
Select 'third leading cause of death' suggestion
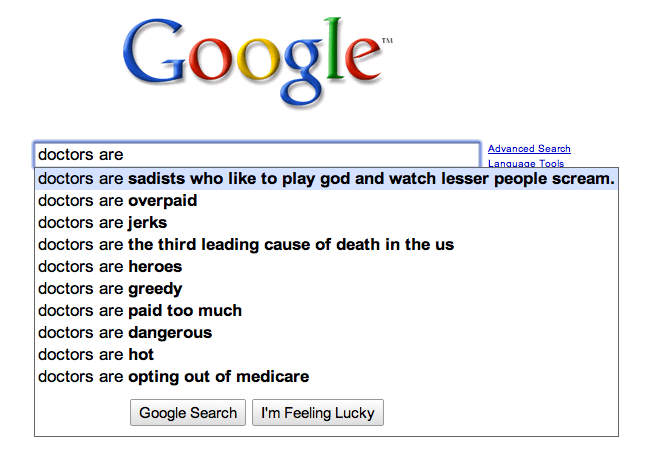[245, 245]
